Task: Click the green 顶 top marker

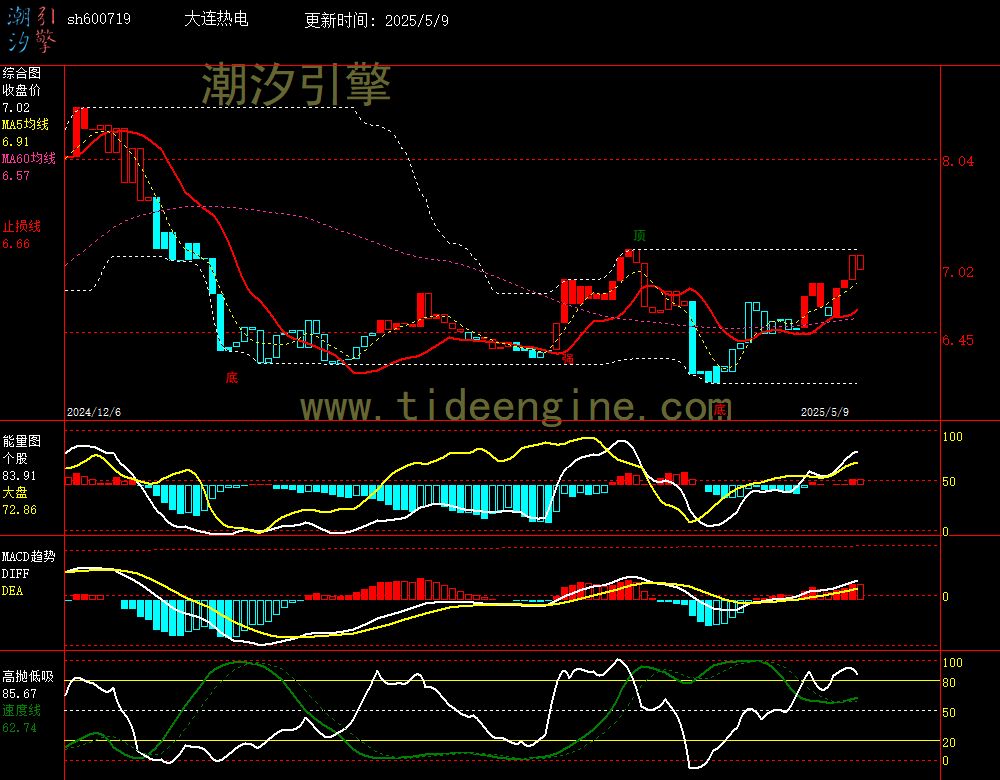Action: tap(639, 235)
